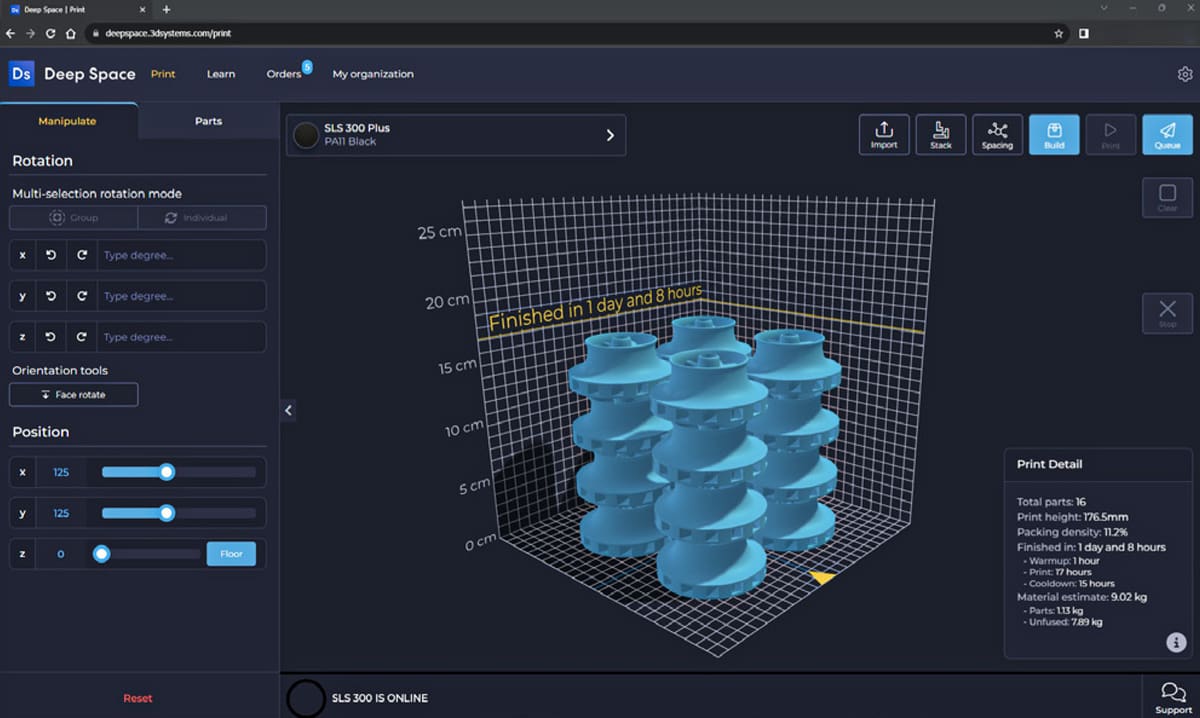Open the settings gear icon
This screenshot has width=1200, height=718.
click(x=1185, y=74)
